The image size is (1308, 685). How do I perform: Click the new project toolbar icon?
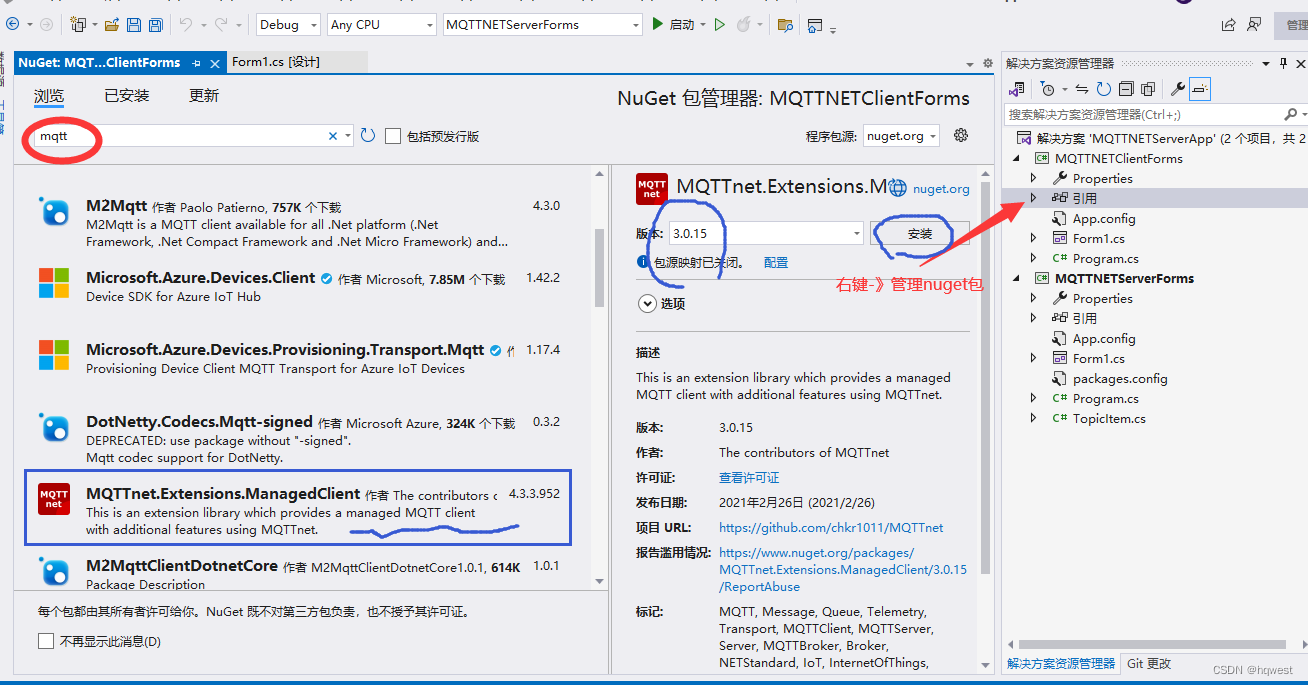(x=78, y=24)
